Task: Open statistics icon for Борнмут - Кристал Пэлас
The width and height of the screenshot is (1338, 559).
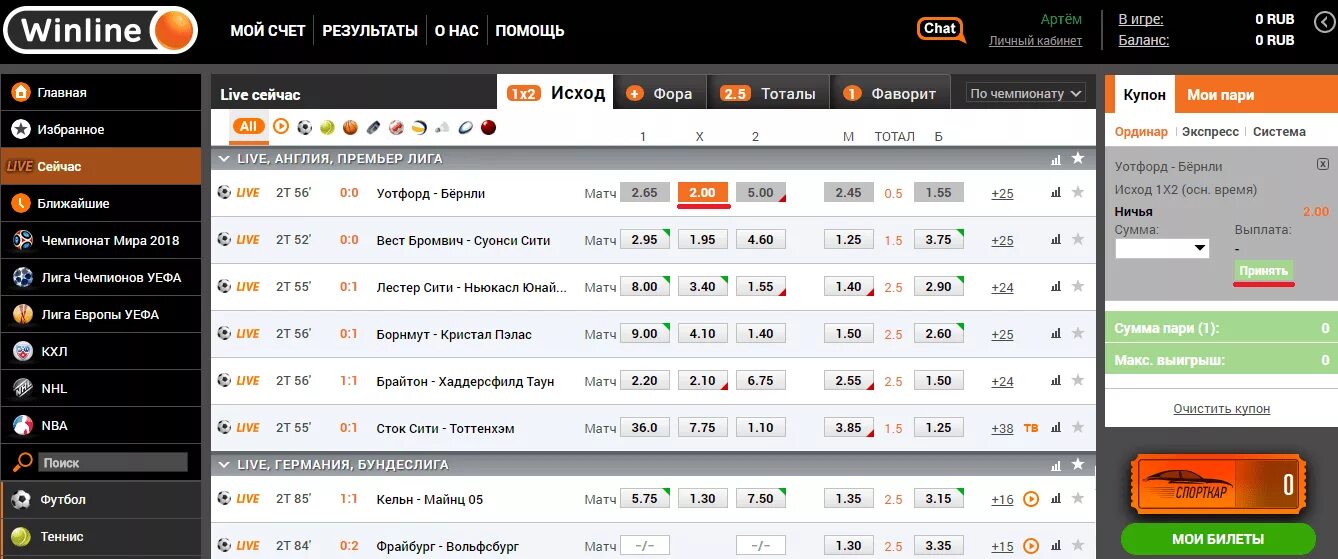Action: click(x=1056, y=334)
